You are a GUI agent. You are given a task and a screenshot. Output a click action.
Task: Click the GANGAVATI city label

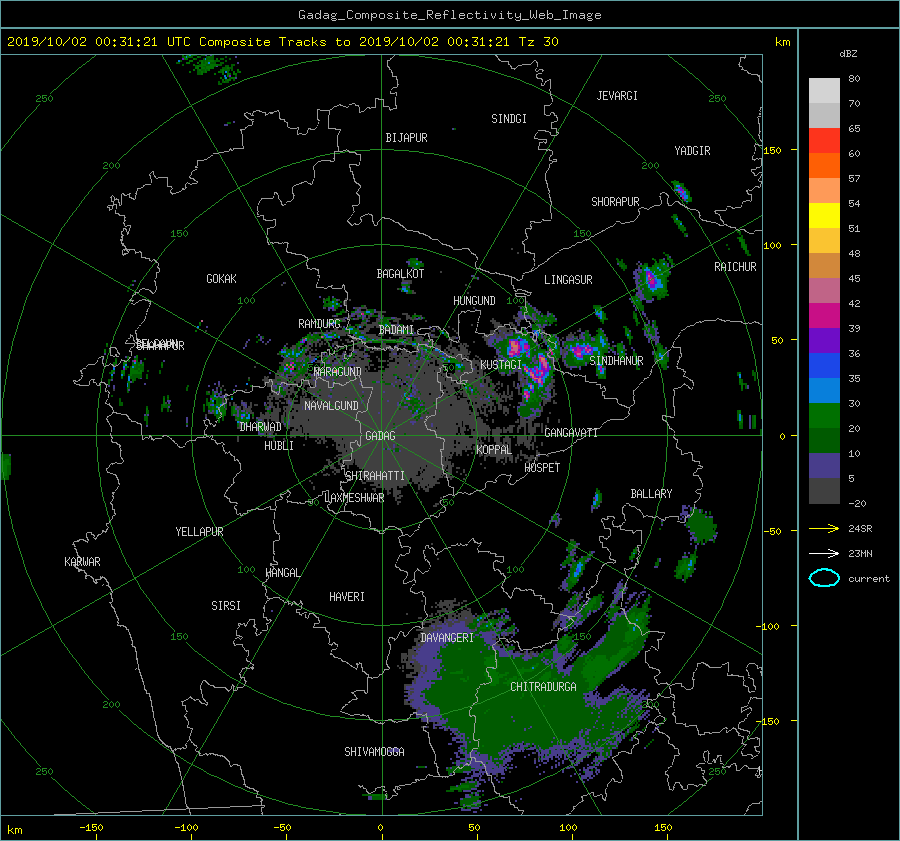pos(571,433)
